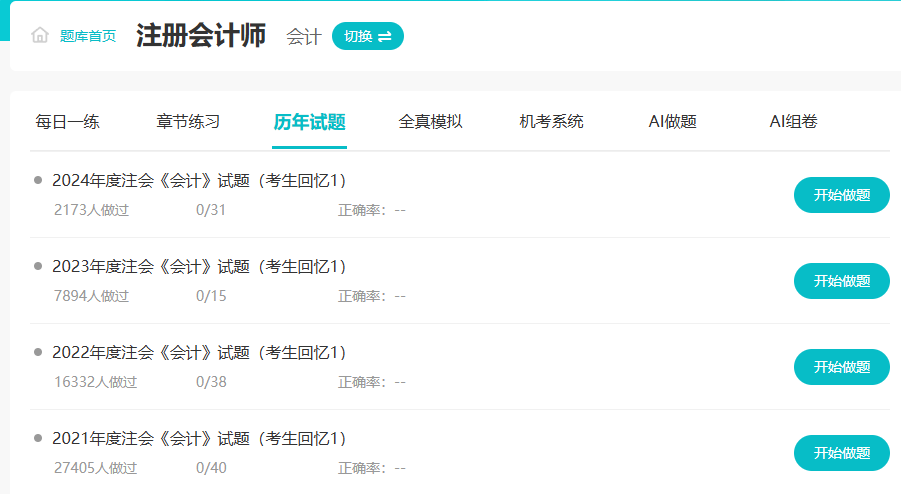The height and width of the screenshot is (494, 901).
Task: Begin the 2021年度 exam via 开始做题
Action: [x=841, y=453]
